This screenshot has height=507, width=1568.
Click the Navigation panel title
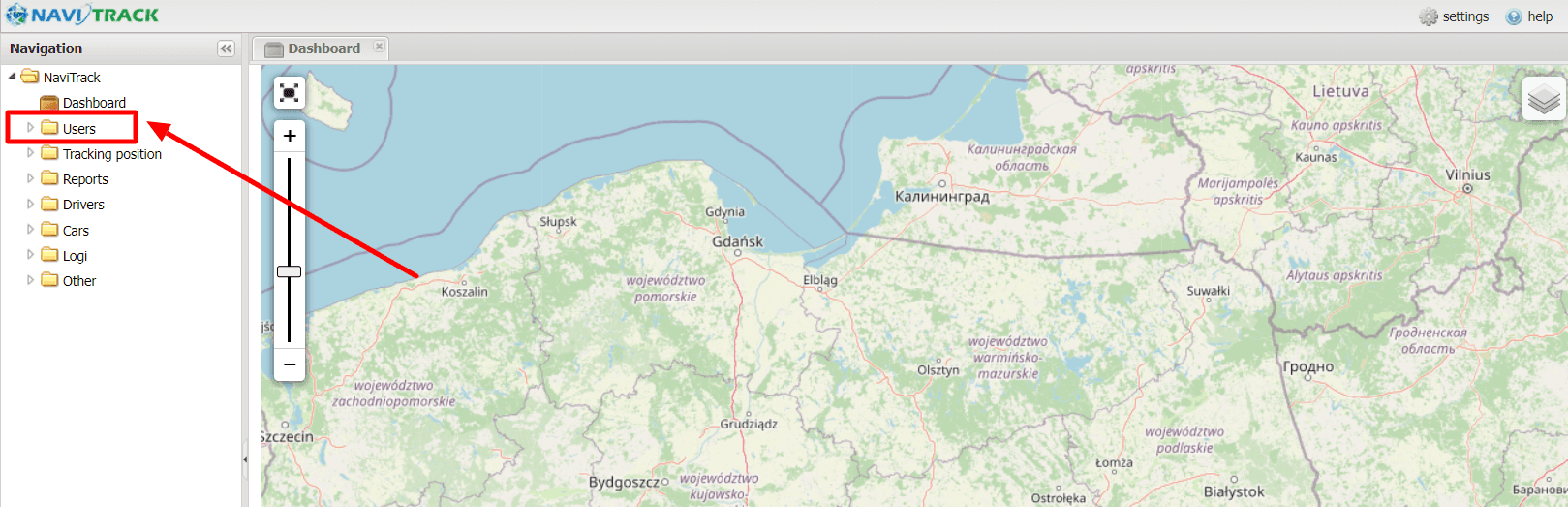(x=46, y=48)
